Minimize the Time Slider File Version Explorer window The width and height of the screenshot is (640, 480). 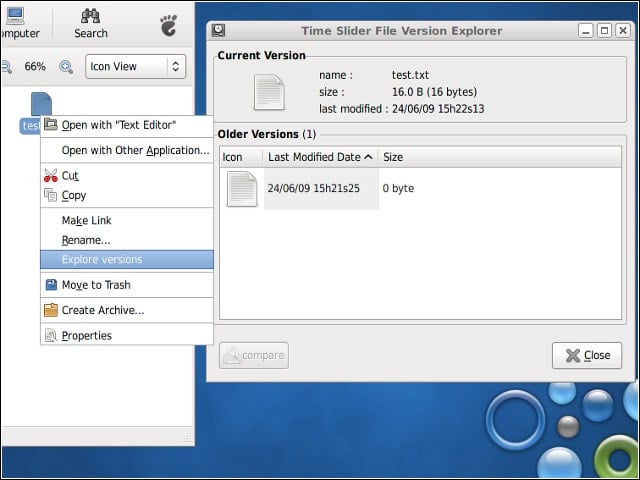[586, 31]
